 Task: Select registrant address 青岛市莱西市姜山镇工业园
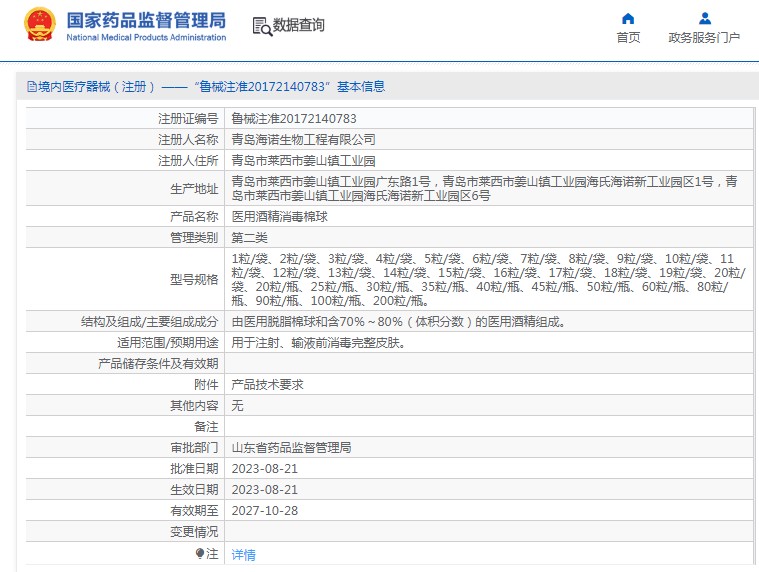[x=304, y=160]
